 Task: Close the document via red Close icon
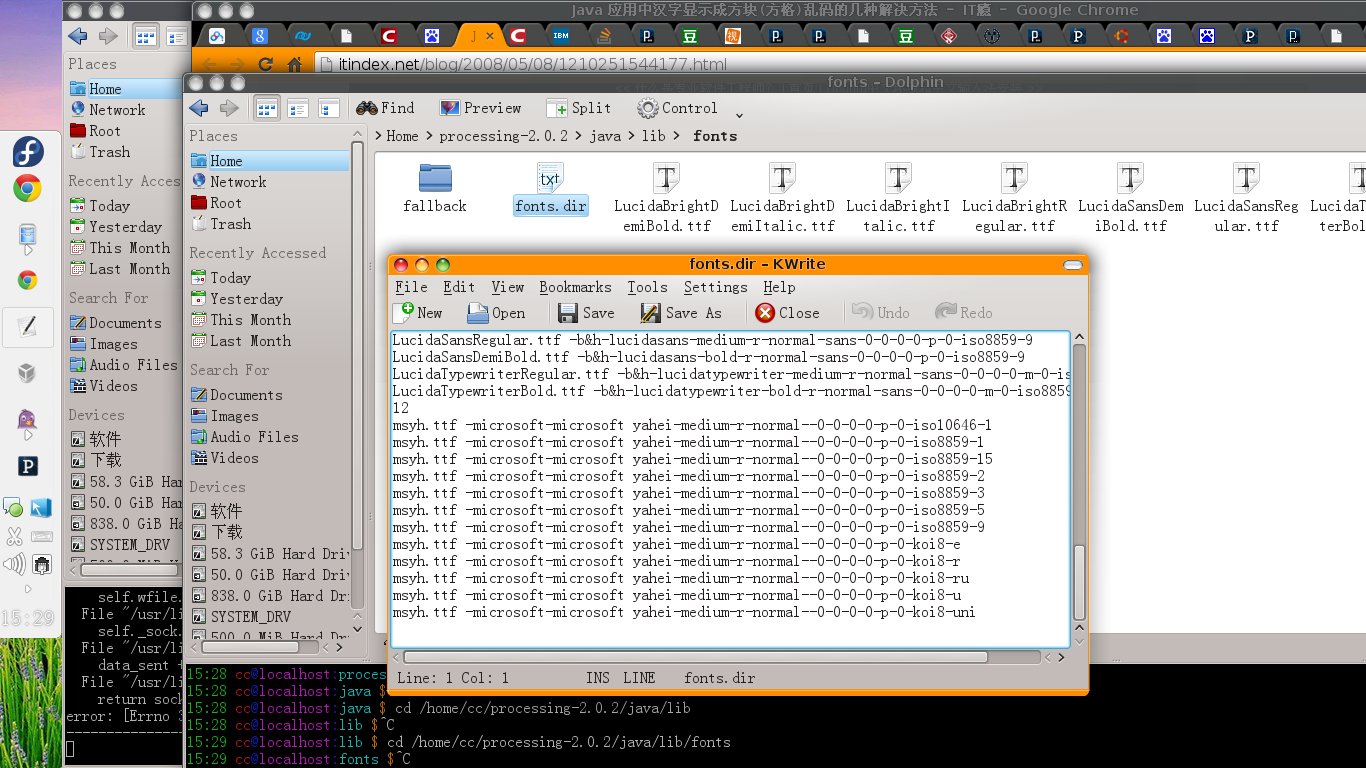point(765,313)
